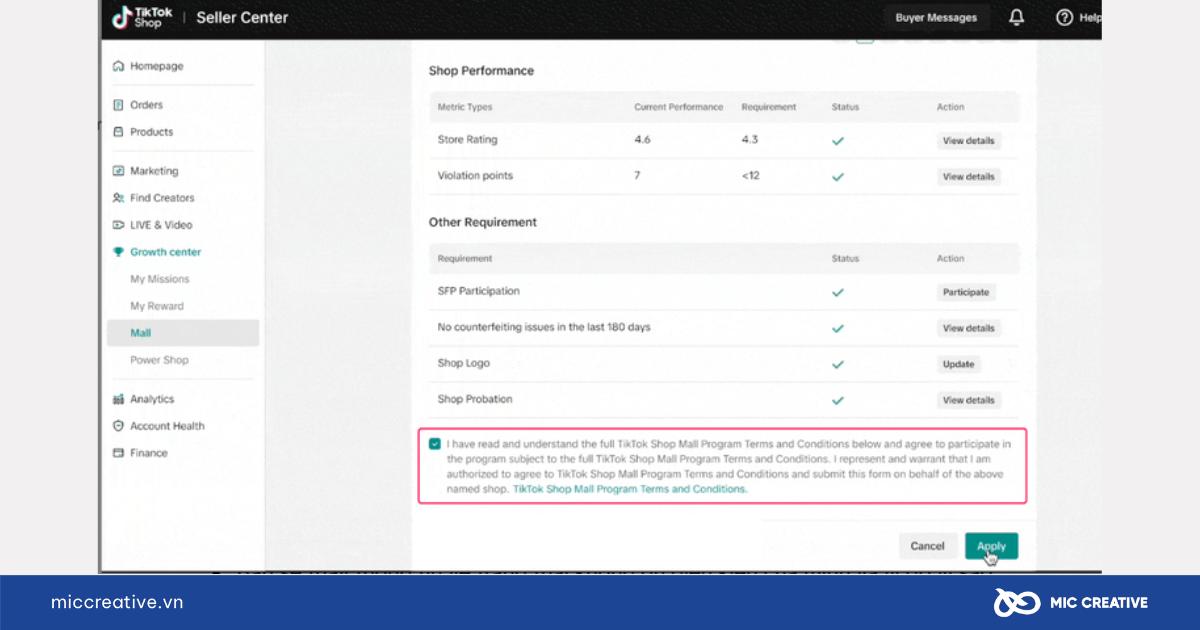Click Shop Logo status checkmark
Screen dimensions: 1200x630
click(838, 365)
